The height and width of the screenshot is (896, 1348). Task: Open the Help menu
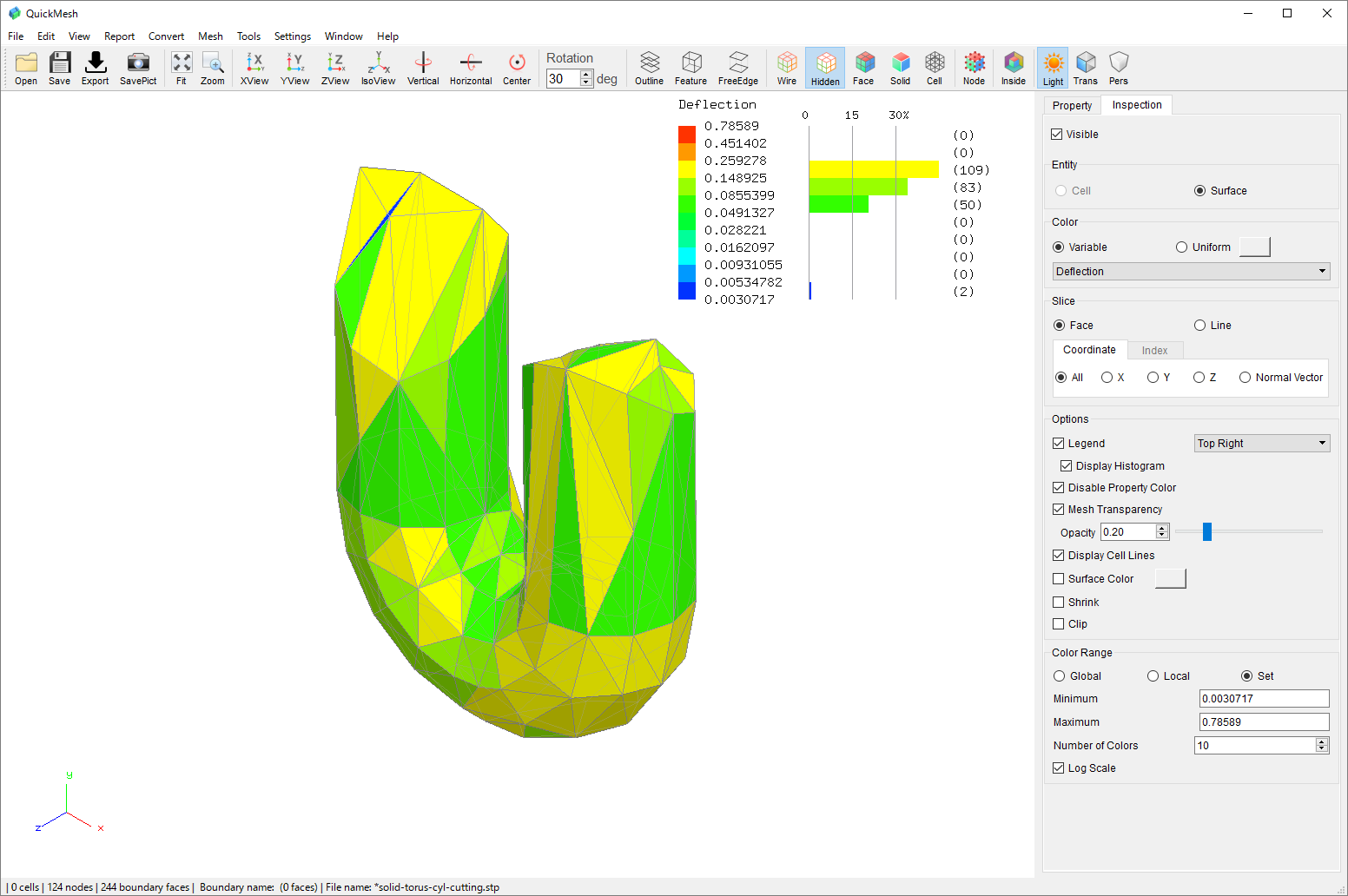387,36
